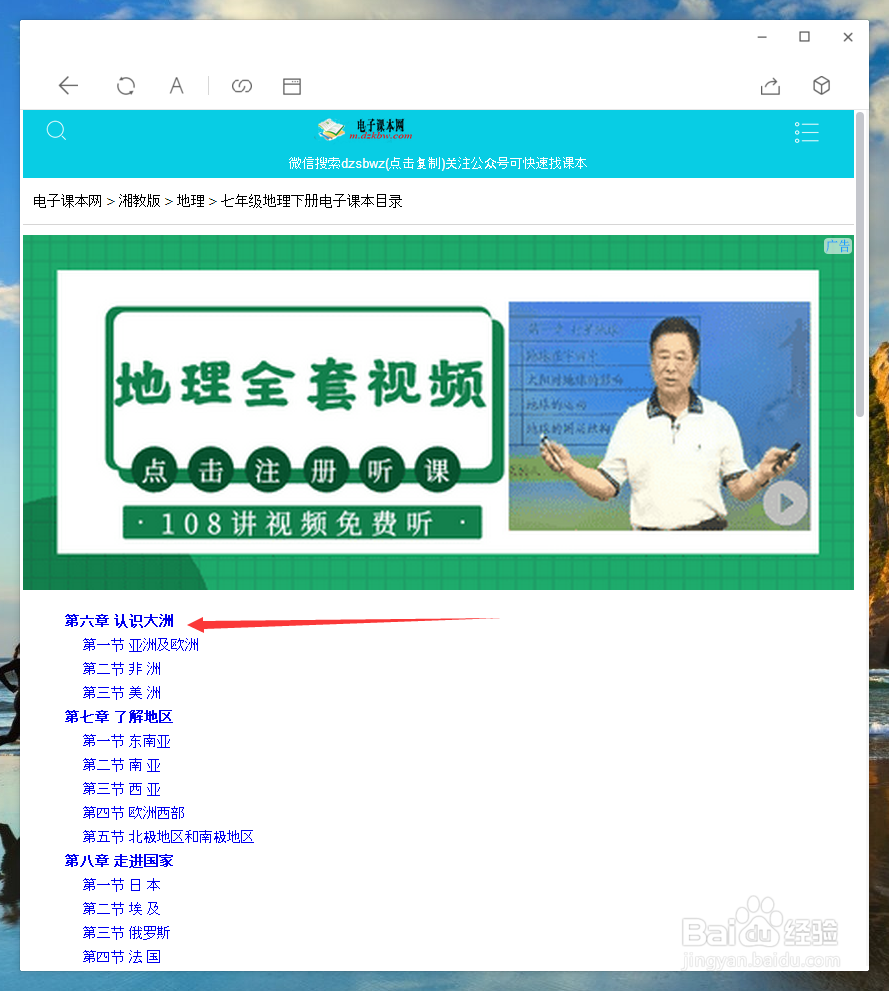The width and height of the screenshot is (889, 991).
Task: Play the geography video ad
Action: point(785,503)
